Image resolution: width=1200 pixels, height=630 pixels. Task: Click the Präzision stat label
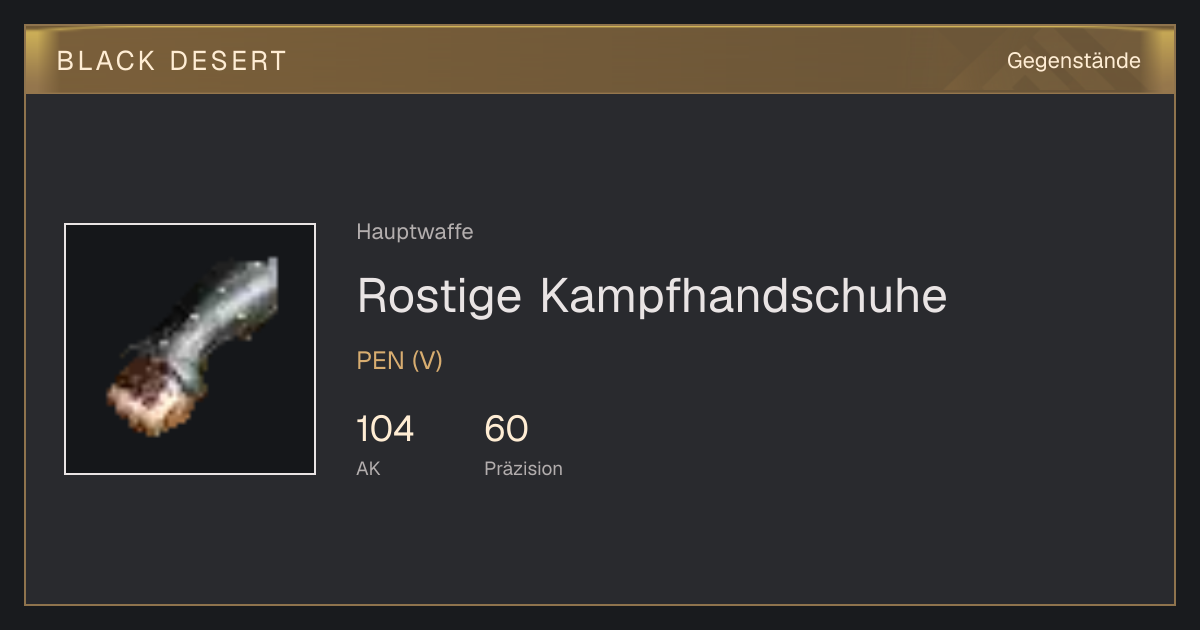(x=524, y=468)
